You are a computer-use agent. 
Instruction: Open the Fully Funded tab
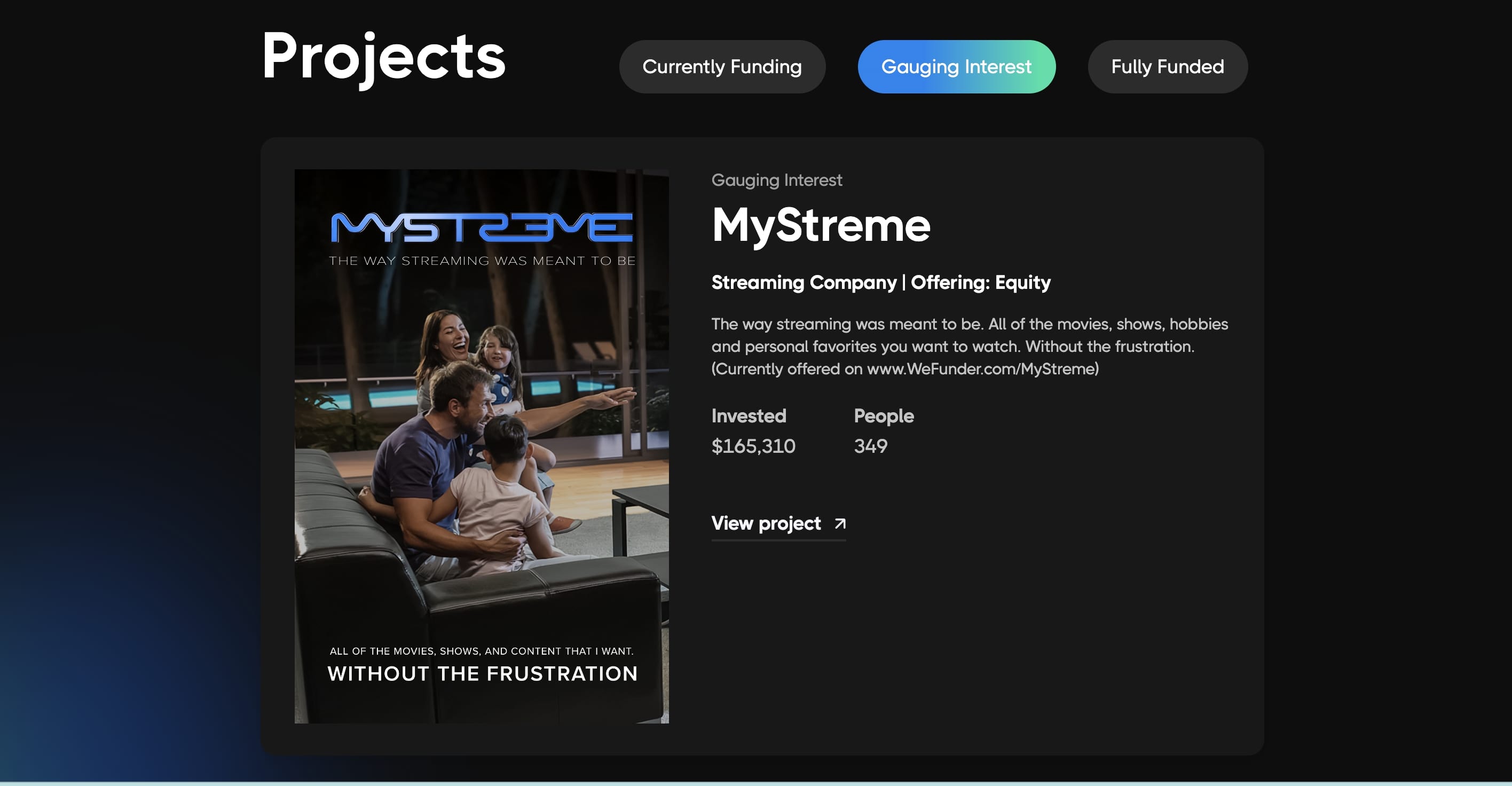coord(1167,67)
